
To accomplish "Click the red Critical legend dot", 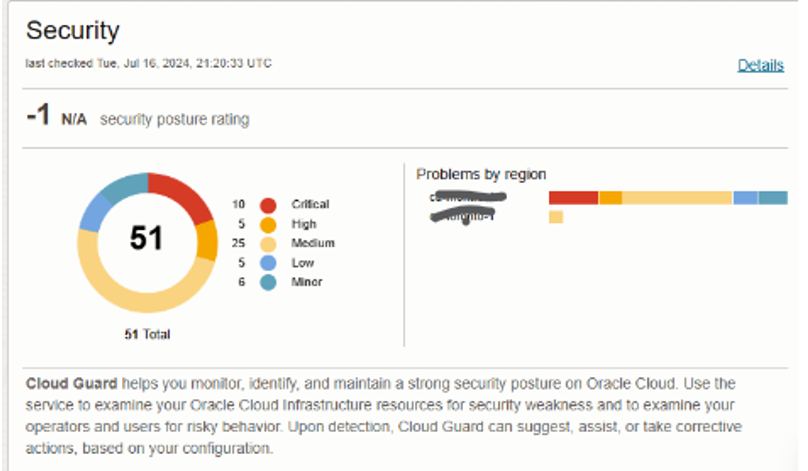I will click(267, 205).
